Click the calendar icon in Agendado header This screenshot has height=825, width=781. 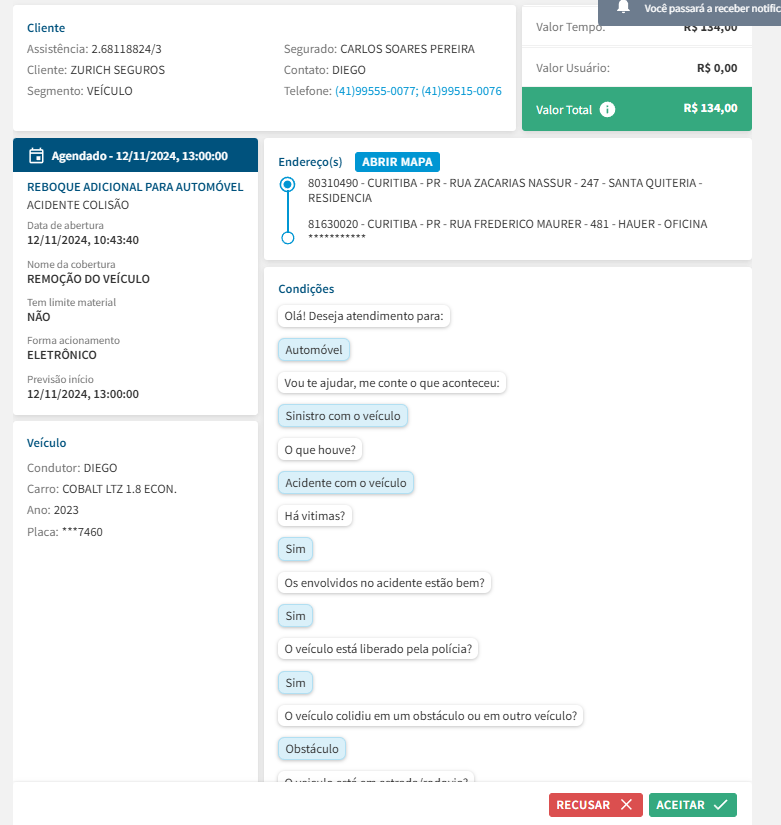[36, 156]
